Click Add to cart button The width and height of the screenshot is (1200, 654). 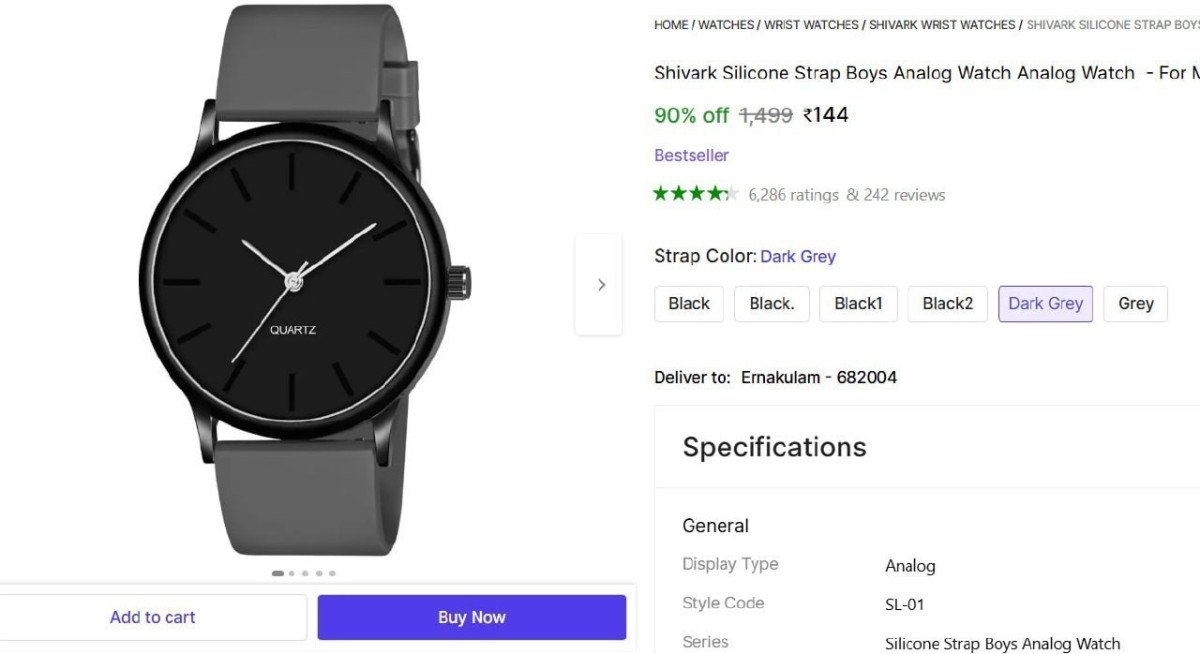pos(152,617)
